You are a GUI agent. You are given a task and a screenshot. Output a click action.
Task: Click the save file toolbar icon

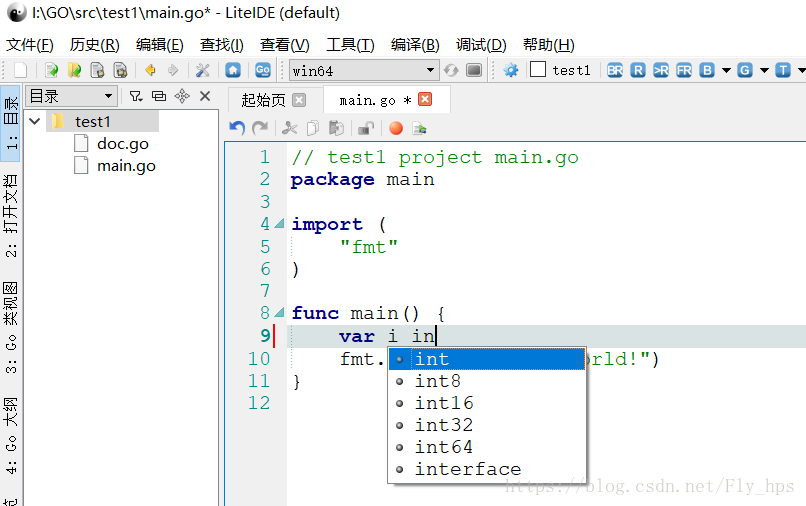(97, 70)
